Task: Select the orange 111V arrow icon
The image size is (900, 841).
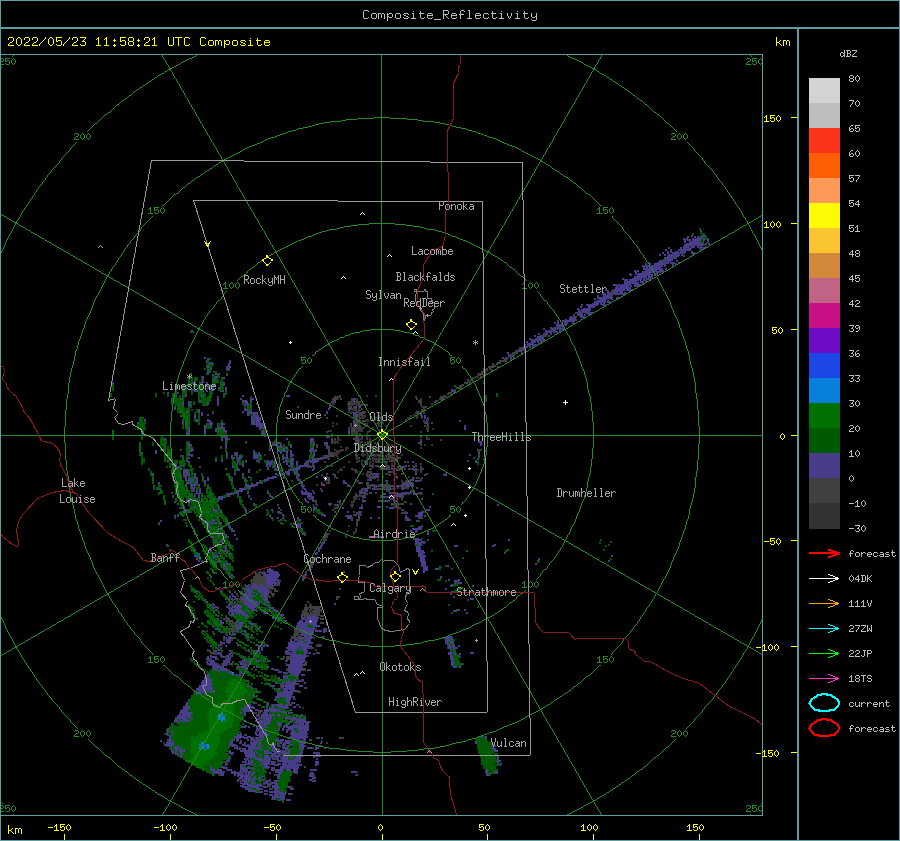Action: click(824, 603)
